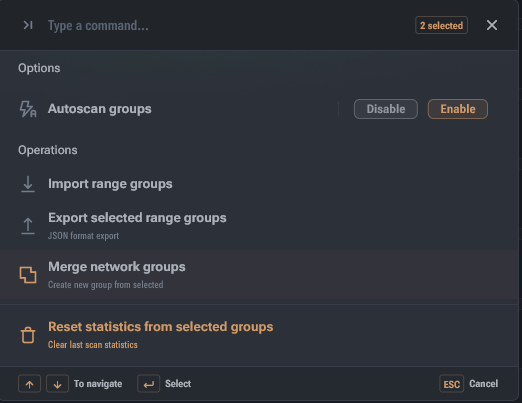The height and width of the screenshot is (403, 522).
Task: Click the Reset statistics trash icon
Action: pyautogui.click(x=28, y=335)
